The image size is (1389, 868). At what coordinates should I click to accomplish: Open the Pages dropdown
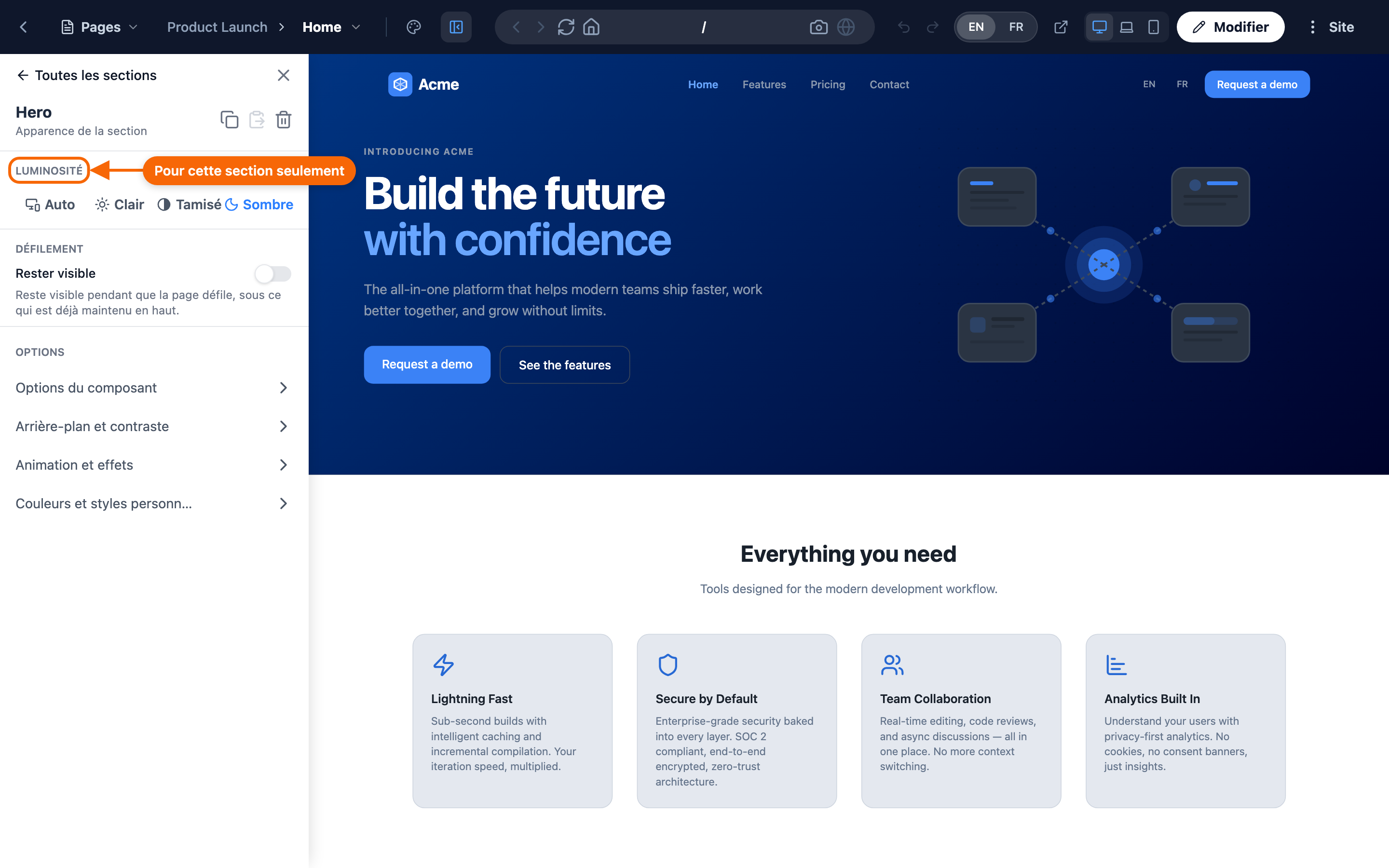(99, 27)
